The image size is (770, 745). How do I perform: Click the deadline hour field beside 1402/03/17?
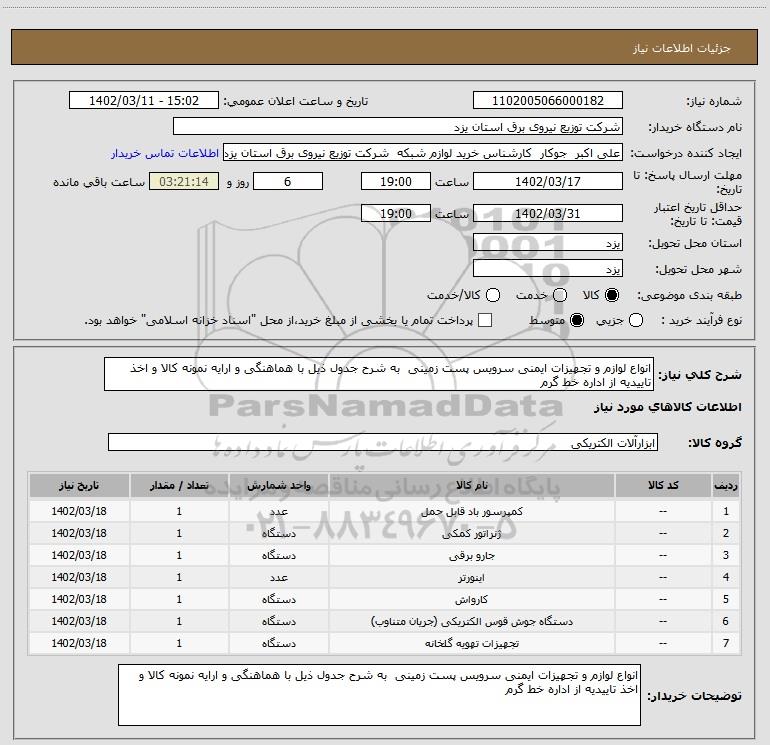pos(396,182)
